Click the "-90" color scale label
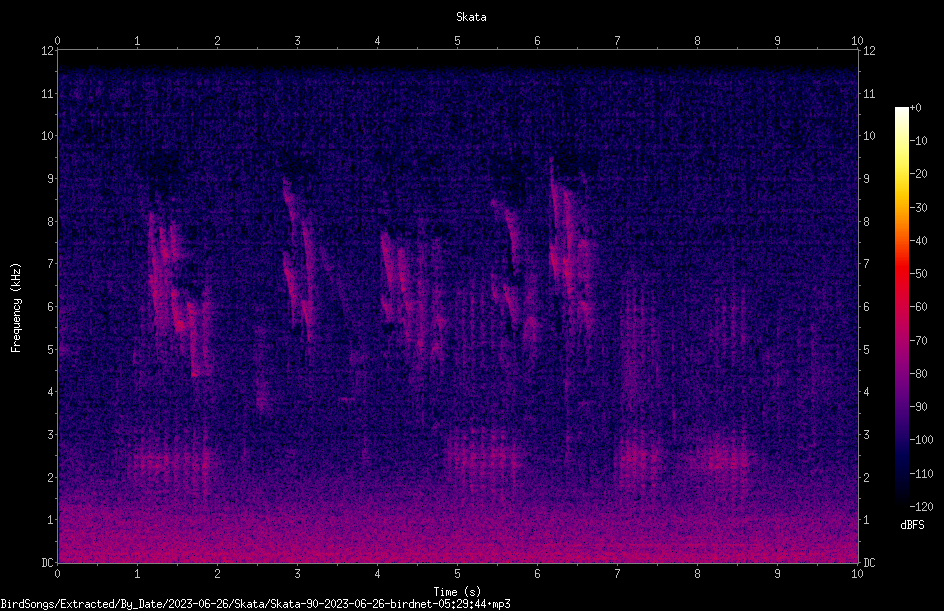 (x=919, y=407)
